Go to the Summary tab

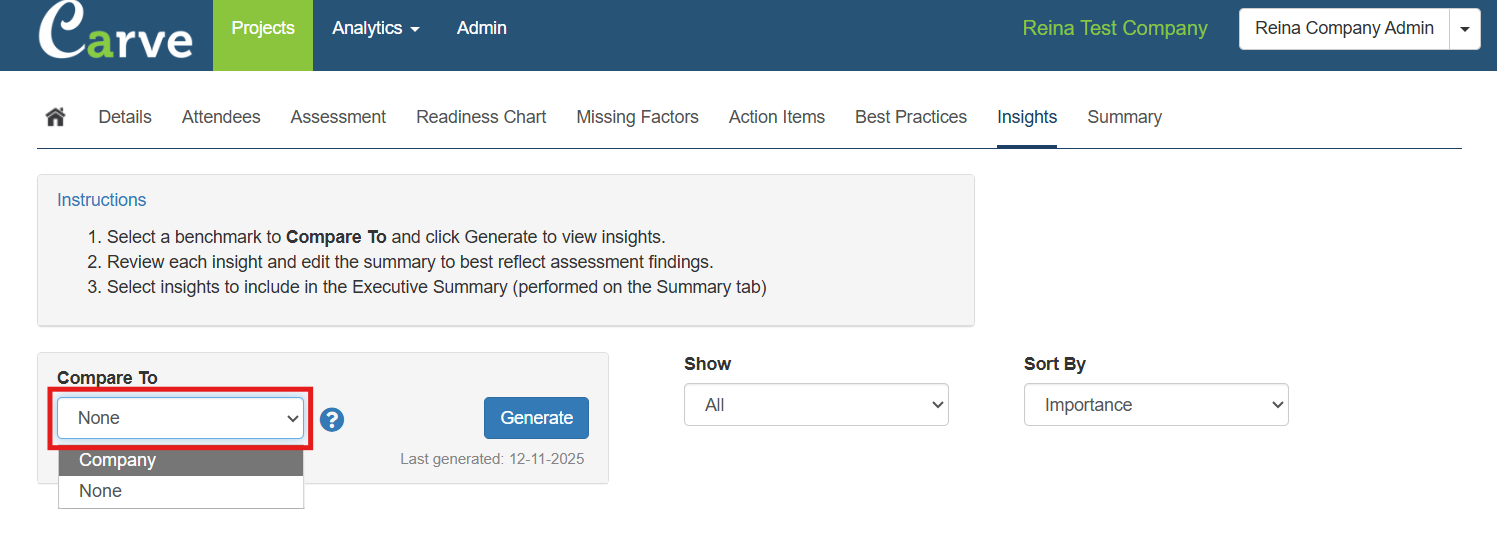(x=1124, y=117)
